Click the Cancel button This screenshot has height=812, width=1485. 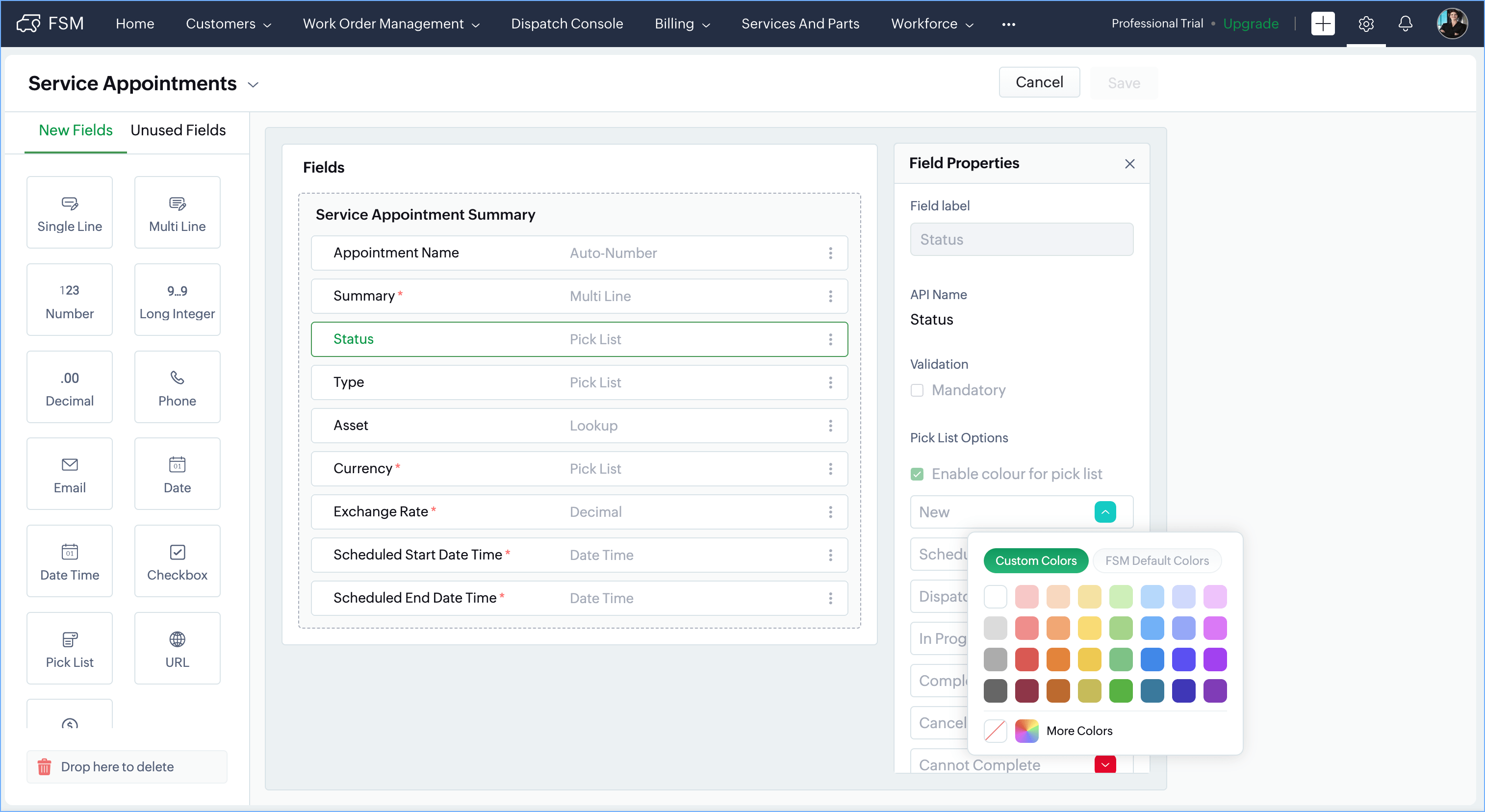pyautogui.click(x=1039, y=82)
